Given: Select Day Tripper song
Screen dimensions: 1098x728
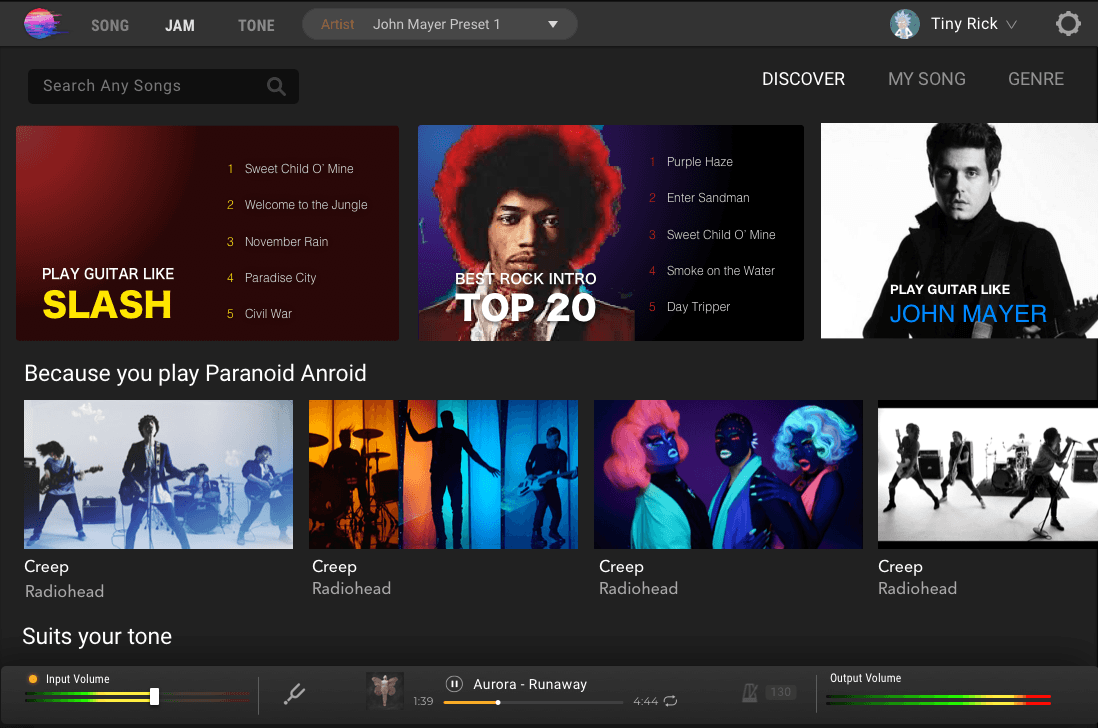Looking at the screenshot, I should pyautogui.click(x=698, y=307).
